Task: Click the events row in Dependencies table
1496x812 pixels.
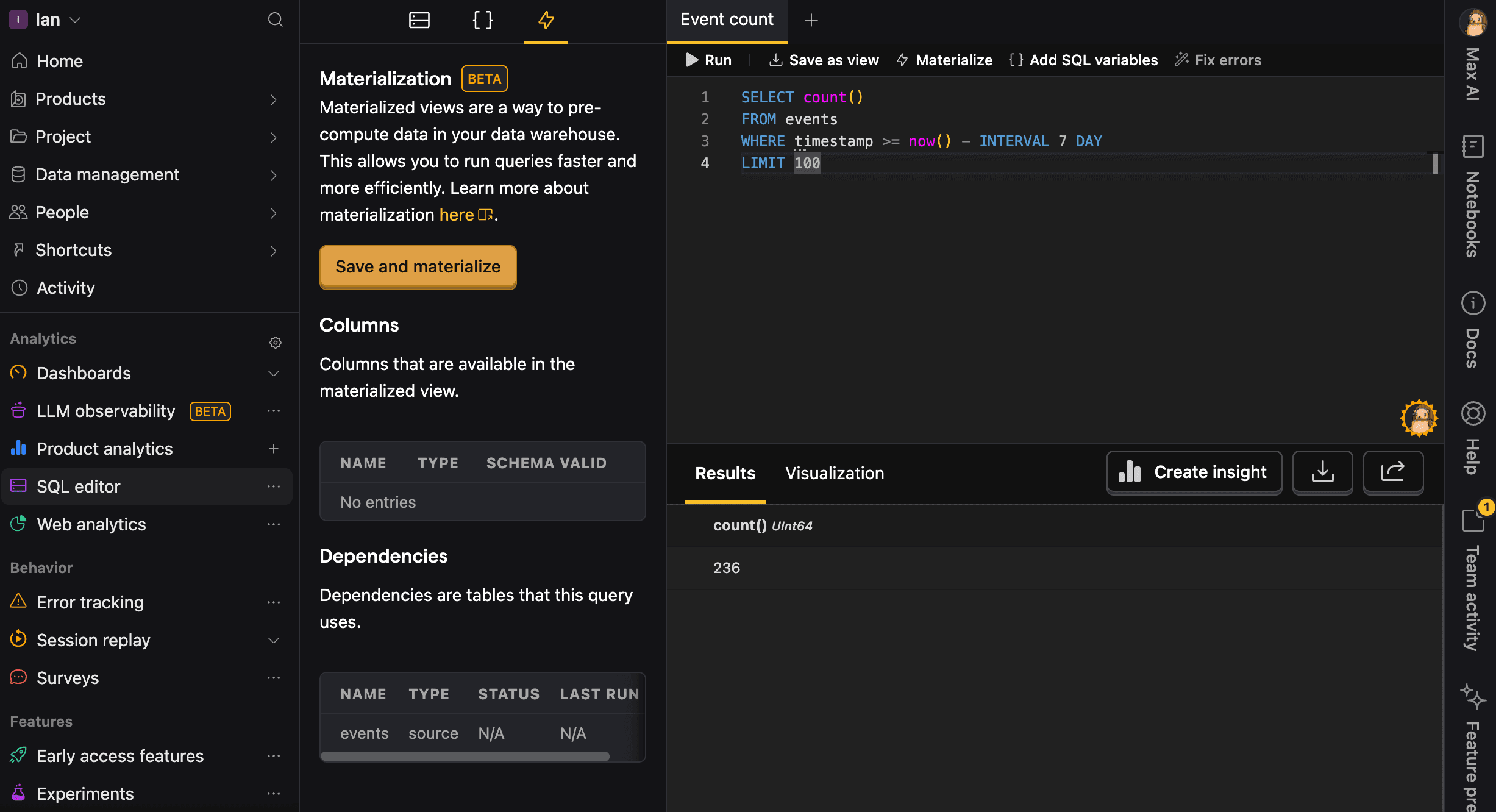Action: pyautogui.click(x=482, y=733)
